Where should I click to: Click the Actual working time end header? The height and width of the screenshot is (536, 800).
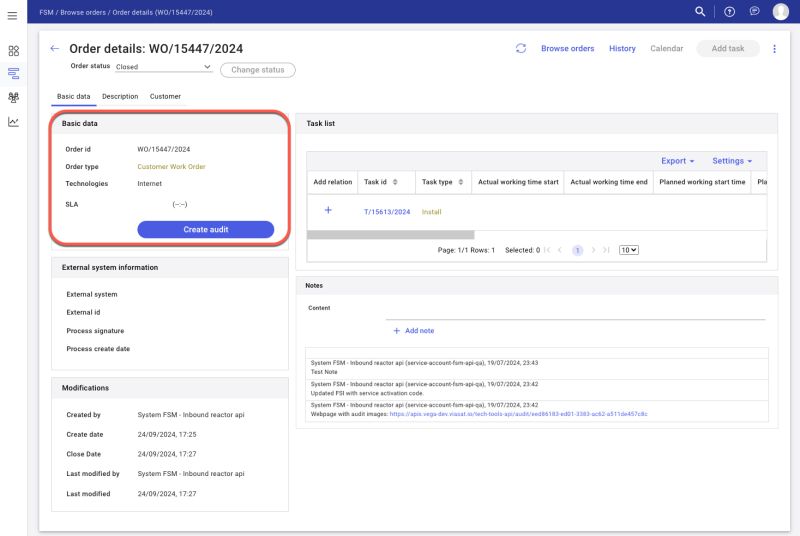point(609,182)
